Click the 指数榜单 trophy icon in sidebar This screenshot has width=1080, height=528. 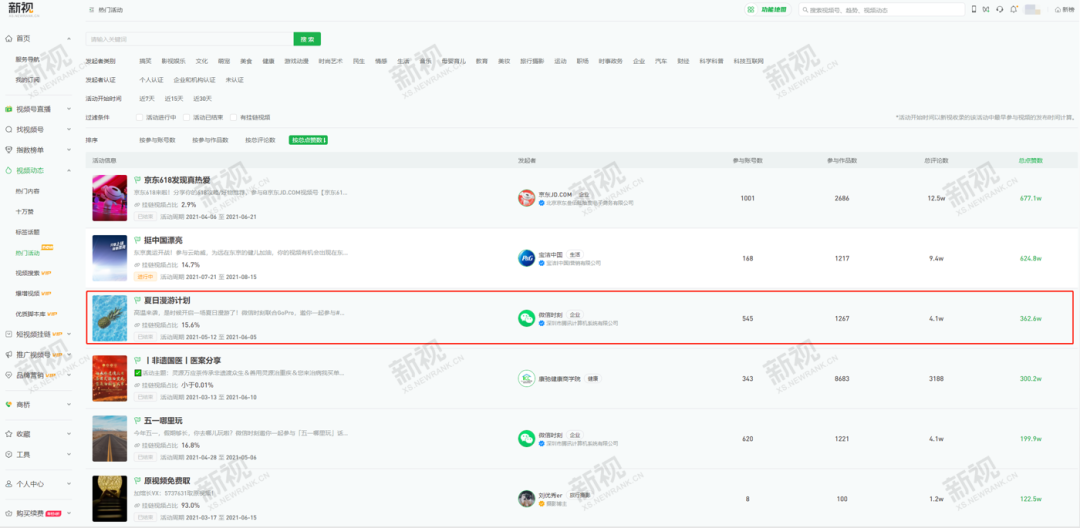pyautogui.click(x=8, y=149)
